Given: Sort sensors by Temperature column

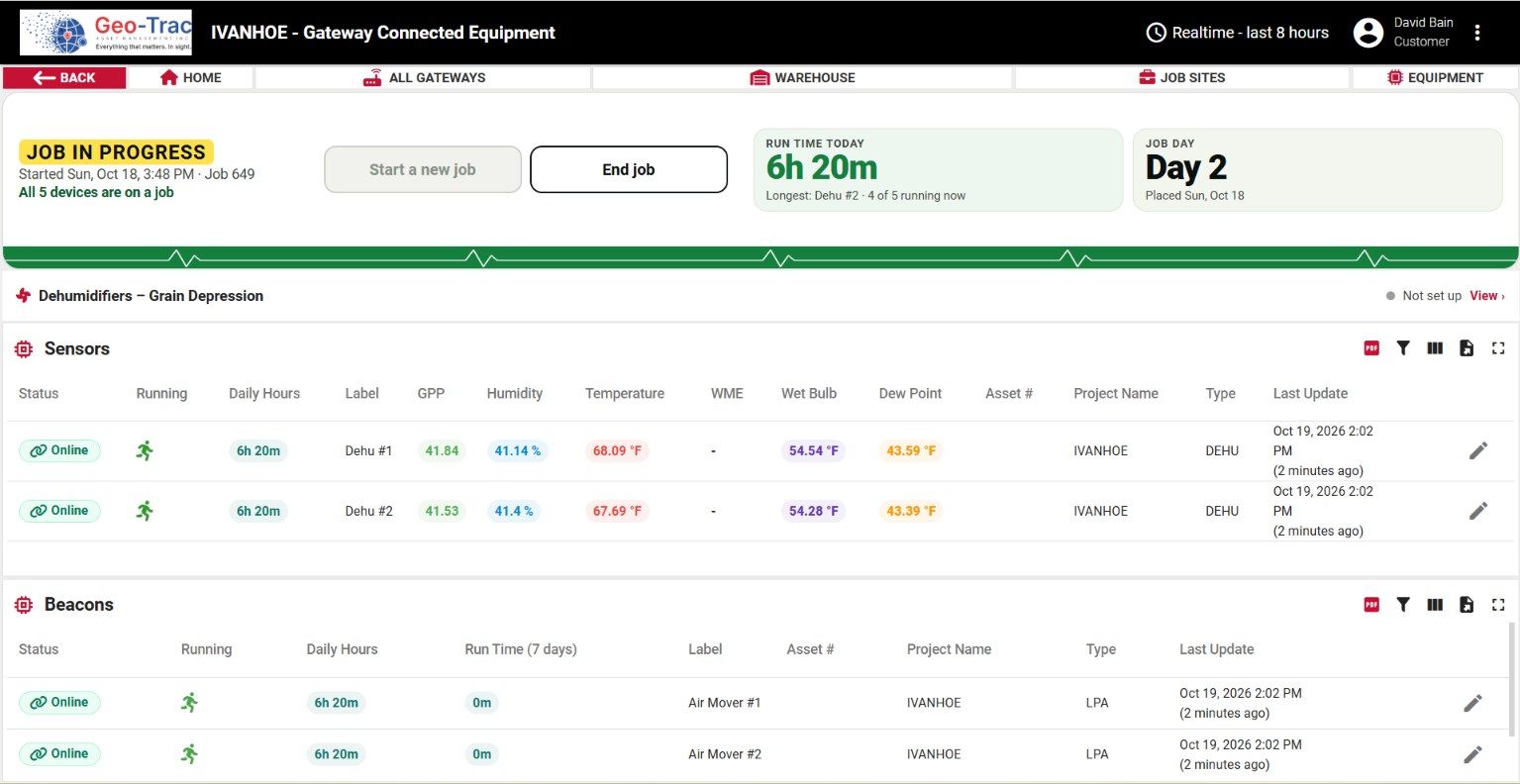Looking at the screenshot, I should coord(625,393).
